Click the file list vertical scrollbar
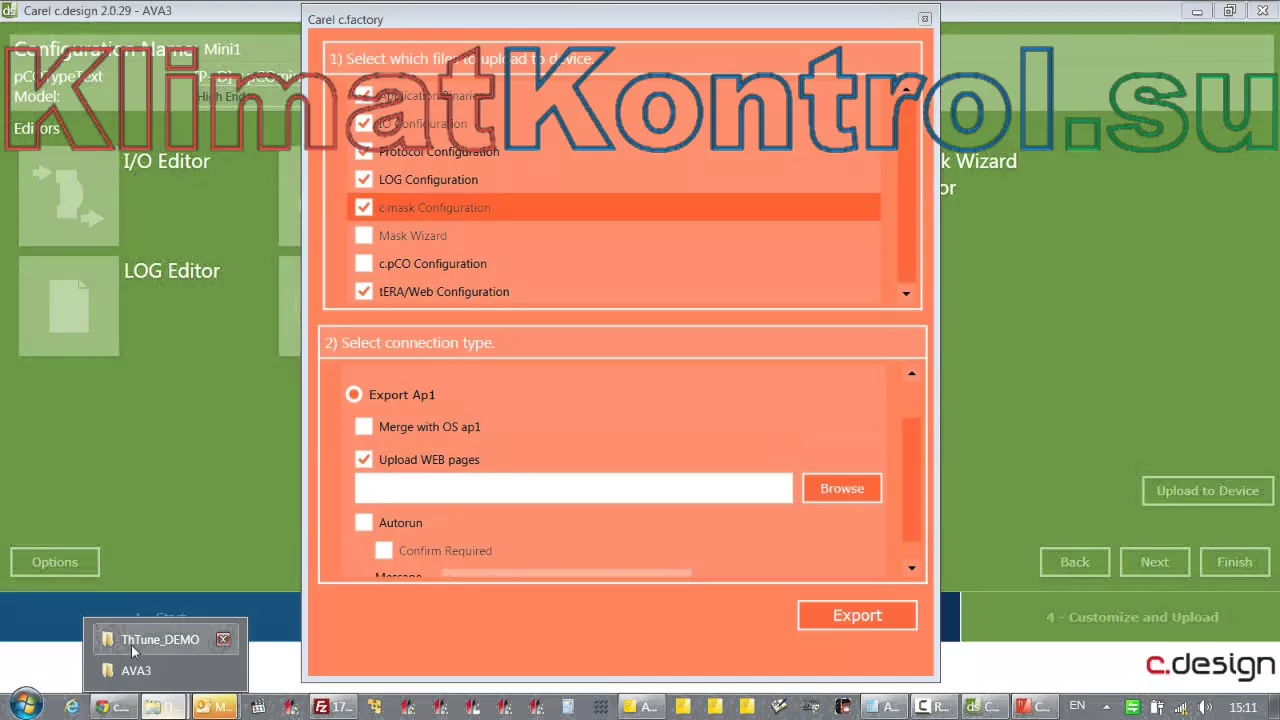Screen dimensions: 1280x720 point(906,190)
